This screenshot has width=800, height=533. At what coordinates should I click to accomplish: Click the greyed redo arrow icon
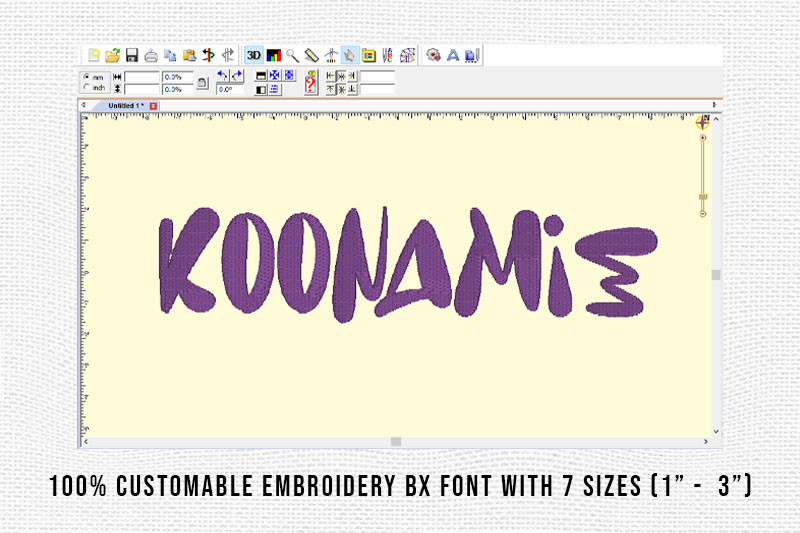point(228,55)
